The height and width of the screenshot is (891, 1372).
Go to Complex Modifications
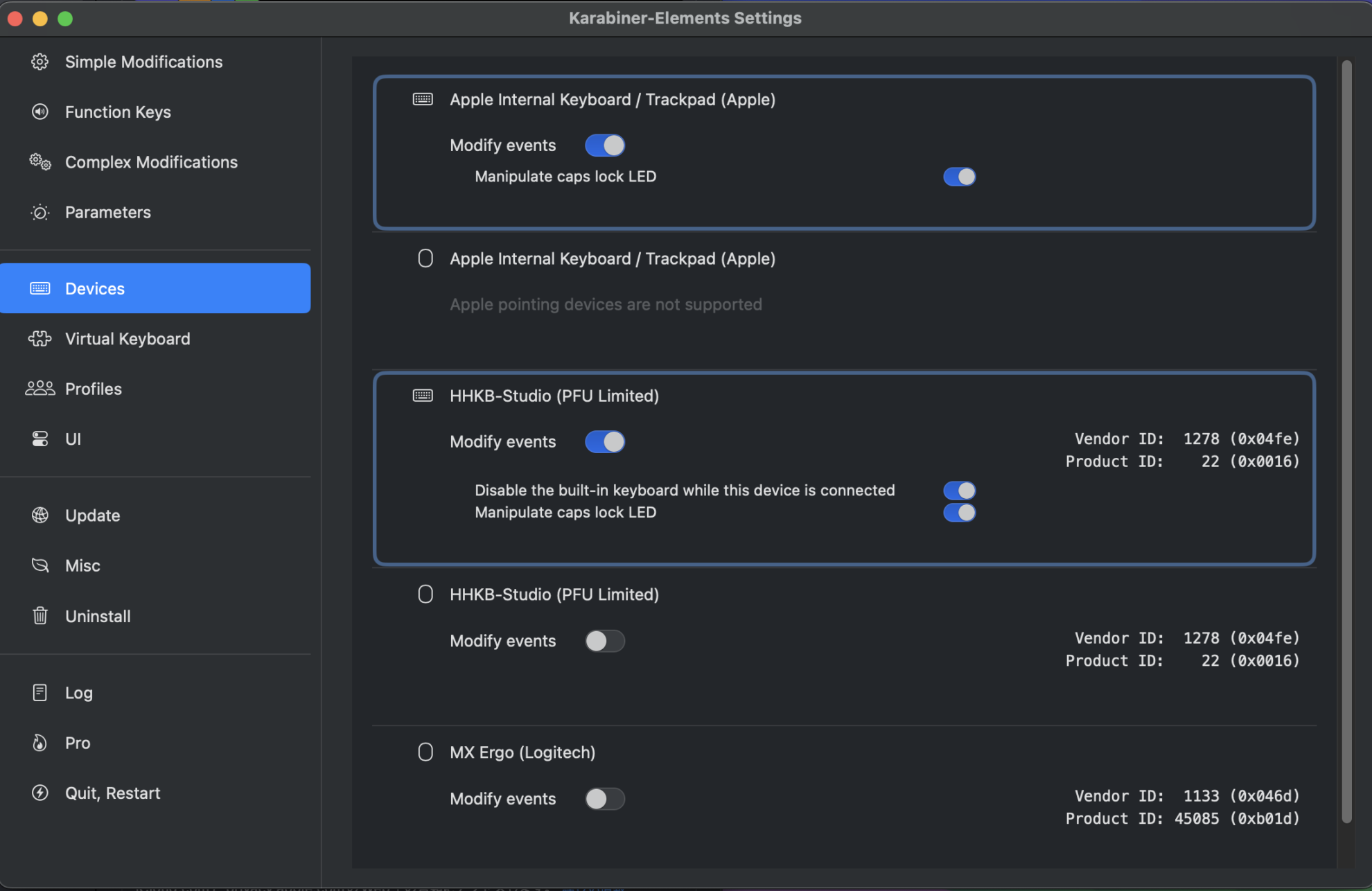pos(155,161)
